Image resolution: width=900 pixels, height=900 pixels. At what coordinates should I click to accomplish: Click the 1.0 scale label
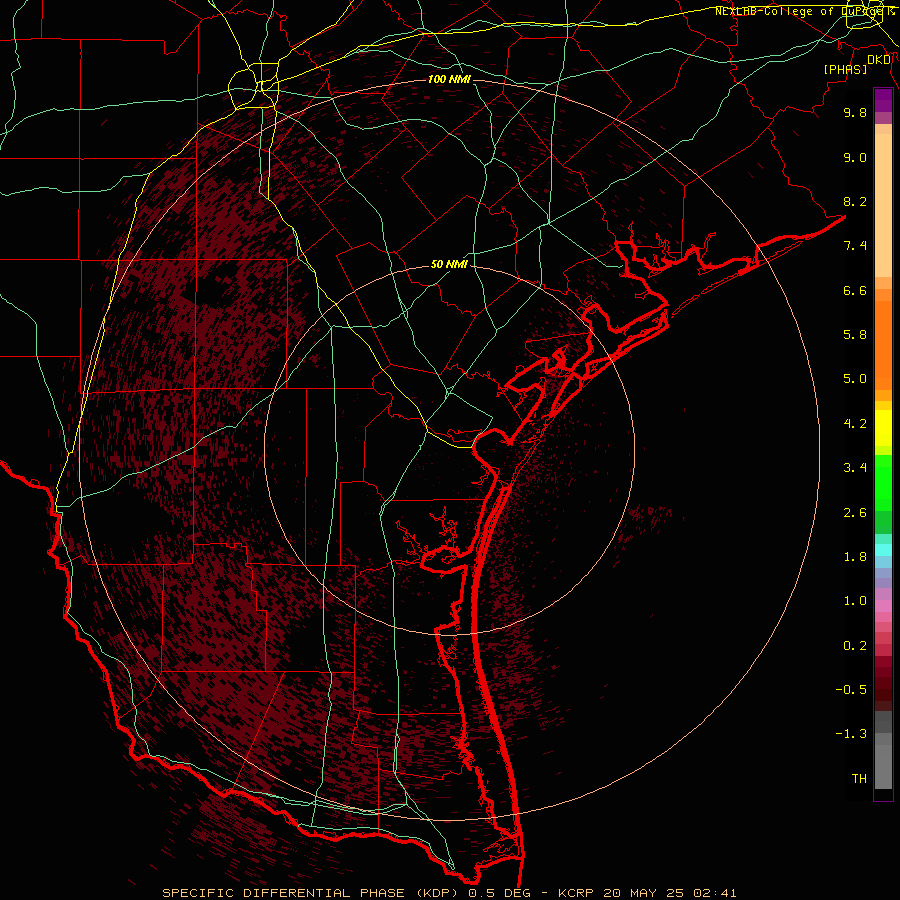(x=855, y=602)
